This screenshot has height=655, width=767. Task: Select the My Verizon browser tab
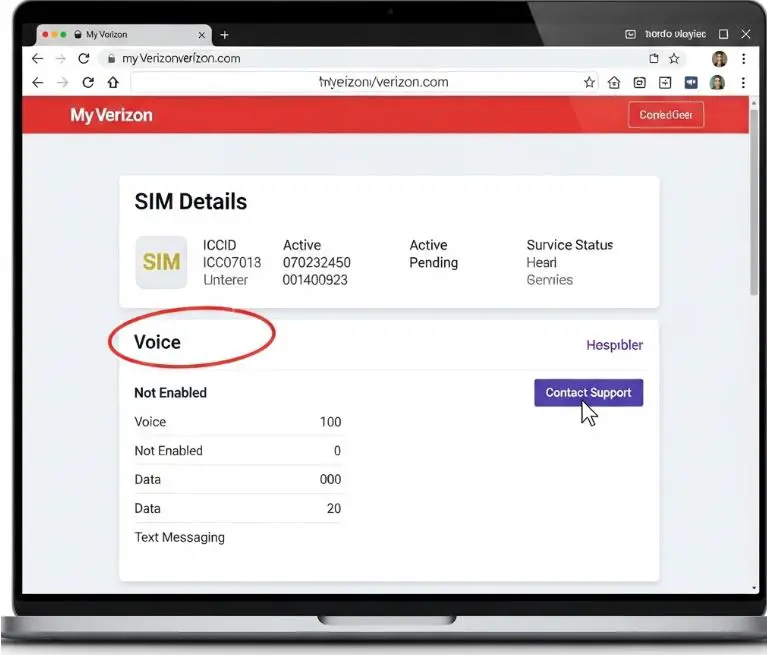pos(124,35)
